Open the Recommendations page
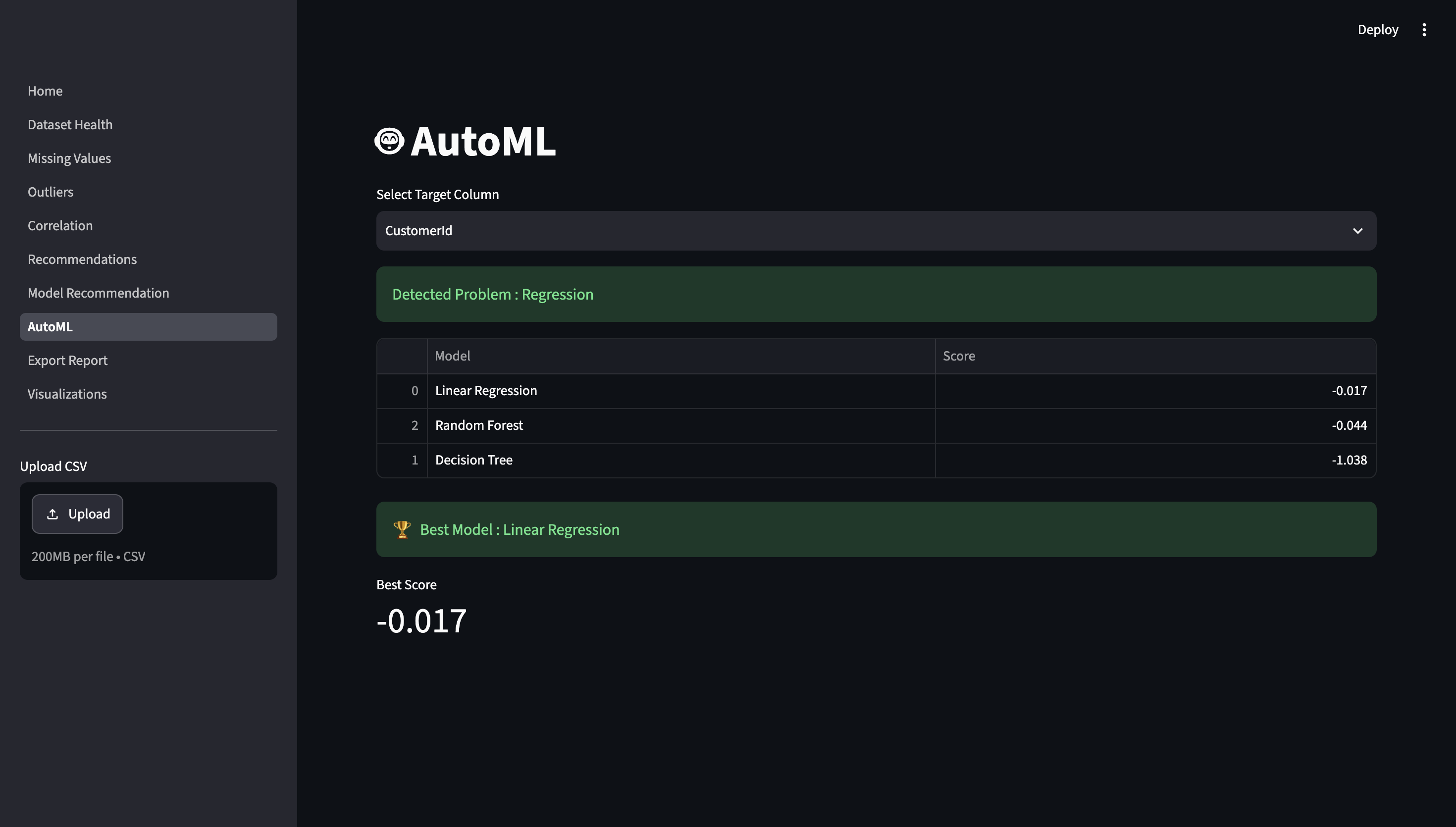This screenshot has height=827, width=1456. [x=82, y=259]
